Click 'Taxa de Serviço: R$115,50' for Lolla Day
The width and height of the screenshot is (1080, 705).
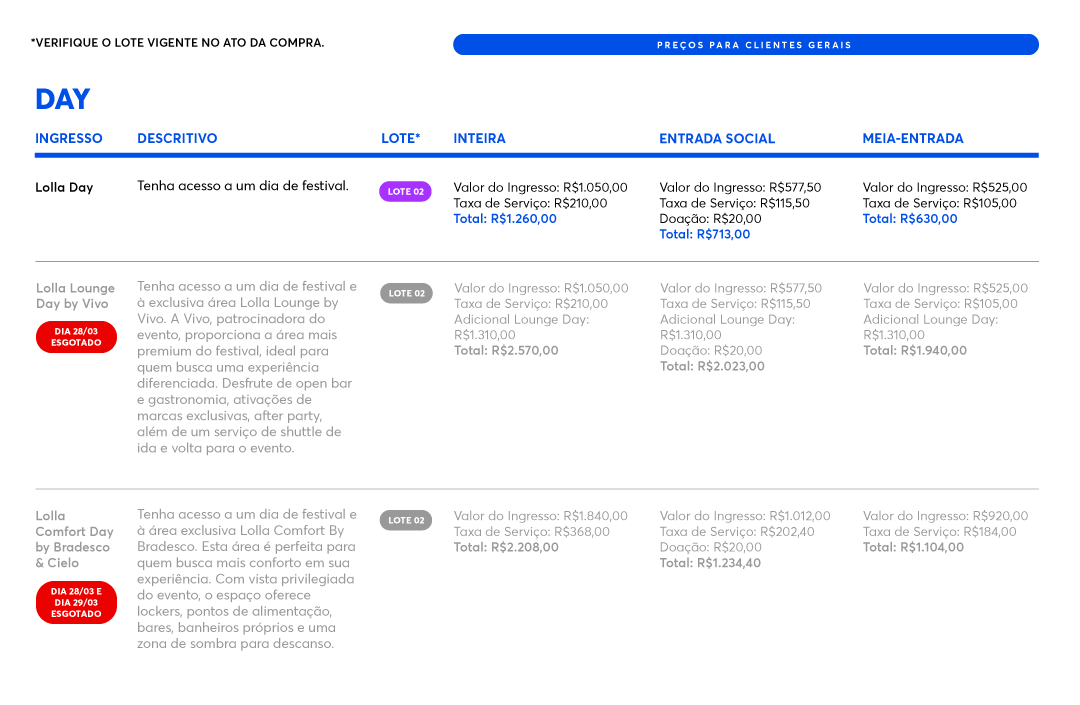click(734, 203)
